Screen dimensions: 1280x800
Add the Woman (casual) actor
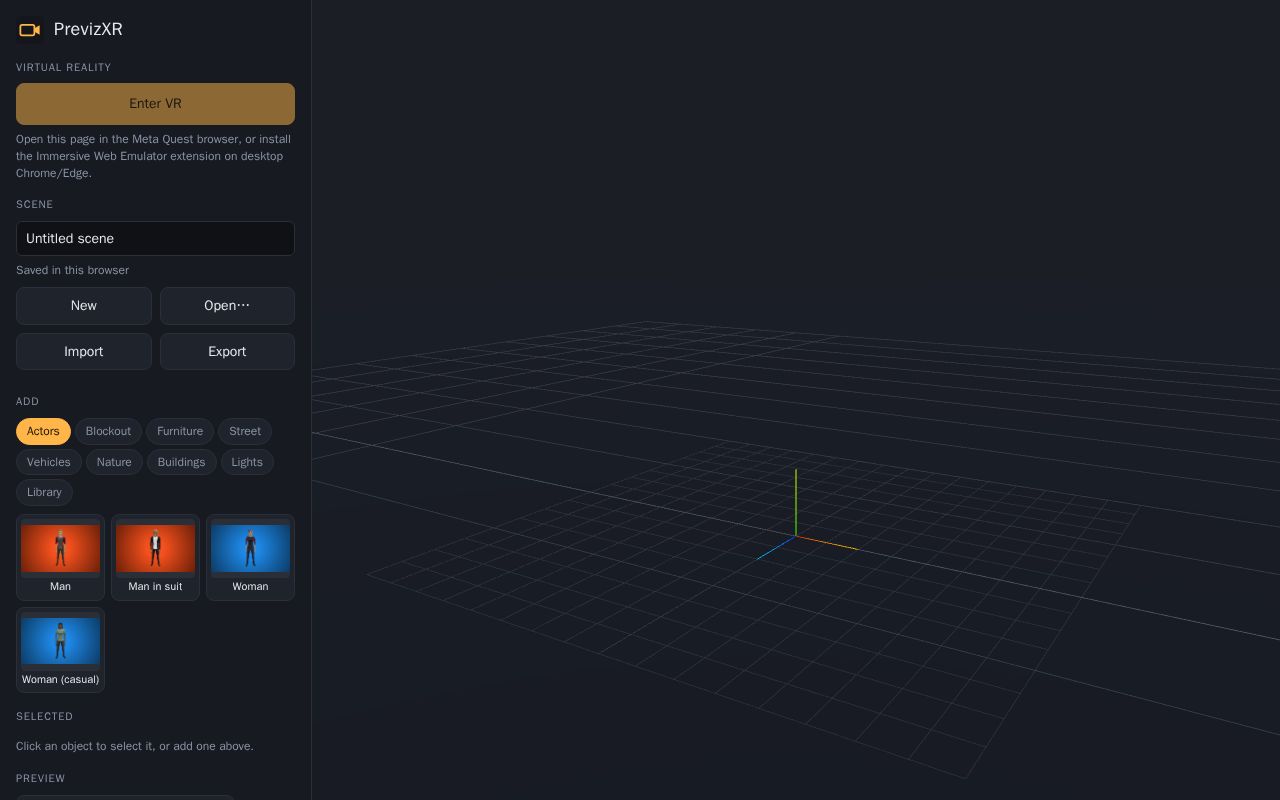60,650
